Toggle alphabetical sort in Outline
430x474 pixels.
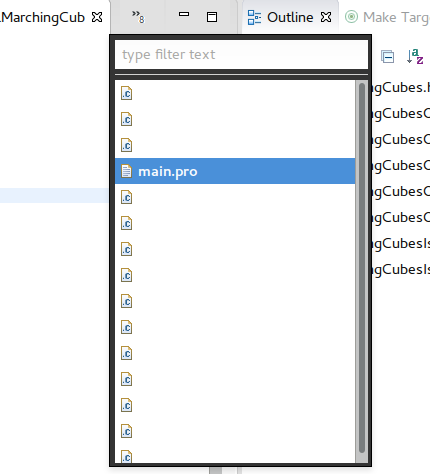point(415,56)
